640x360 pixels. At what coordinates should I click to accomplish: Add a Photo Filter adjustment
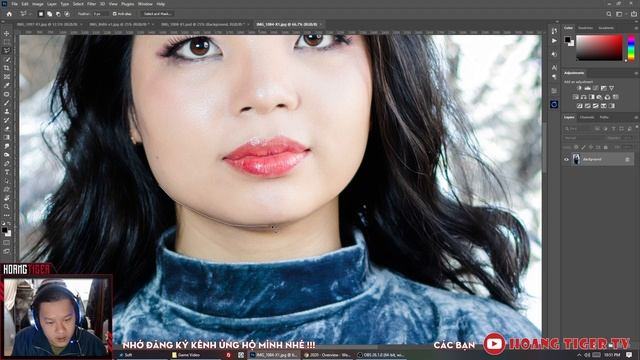tap(600, 97)
